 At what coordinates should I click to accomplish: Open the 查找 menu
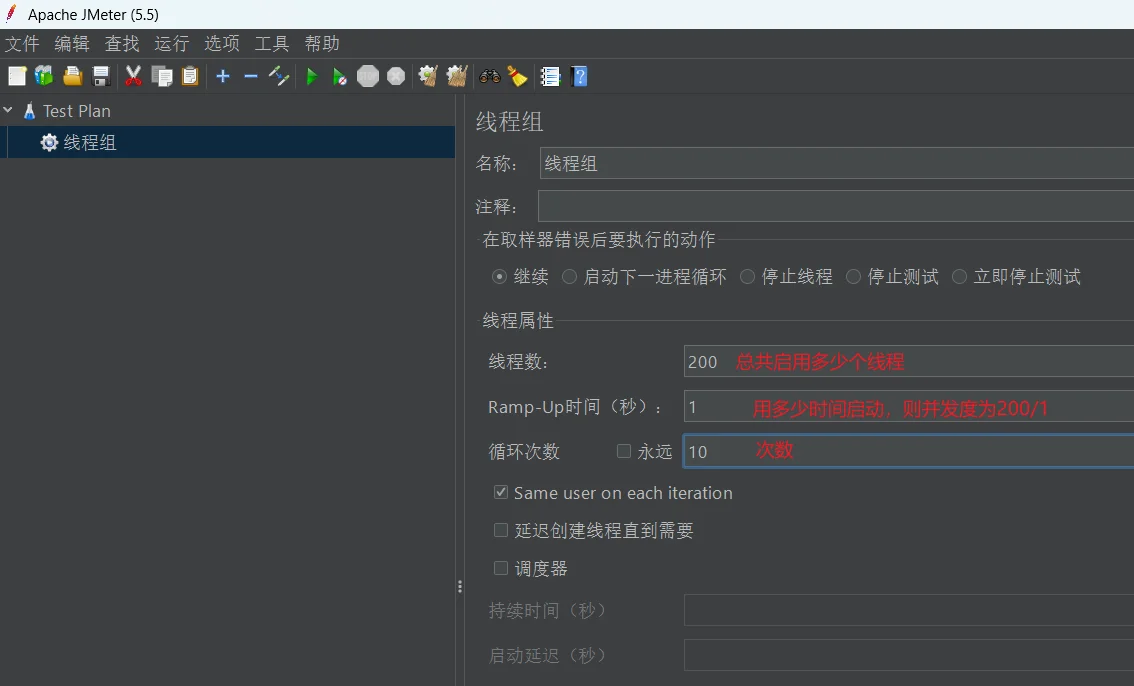pos(122,43)
